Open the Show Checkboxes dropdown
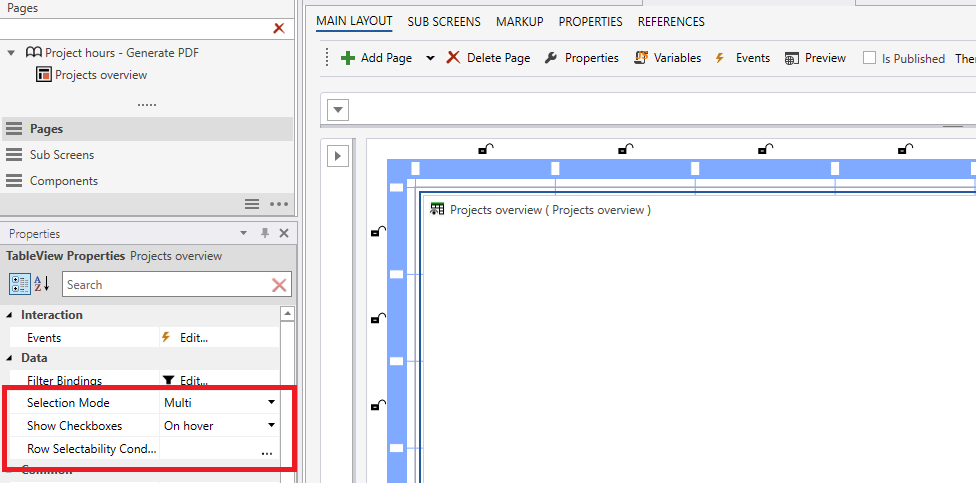 pyautogui.click(x=271, y=426)
